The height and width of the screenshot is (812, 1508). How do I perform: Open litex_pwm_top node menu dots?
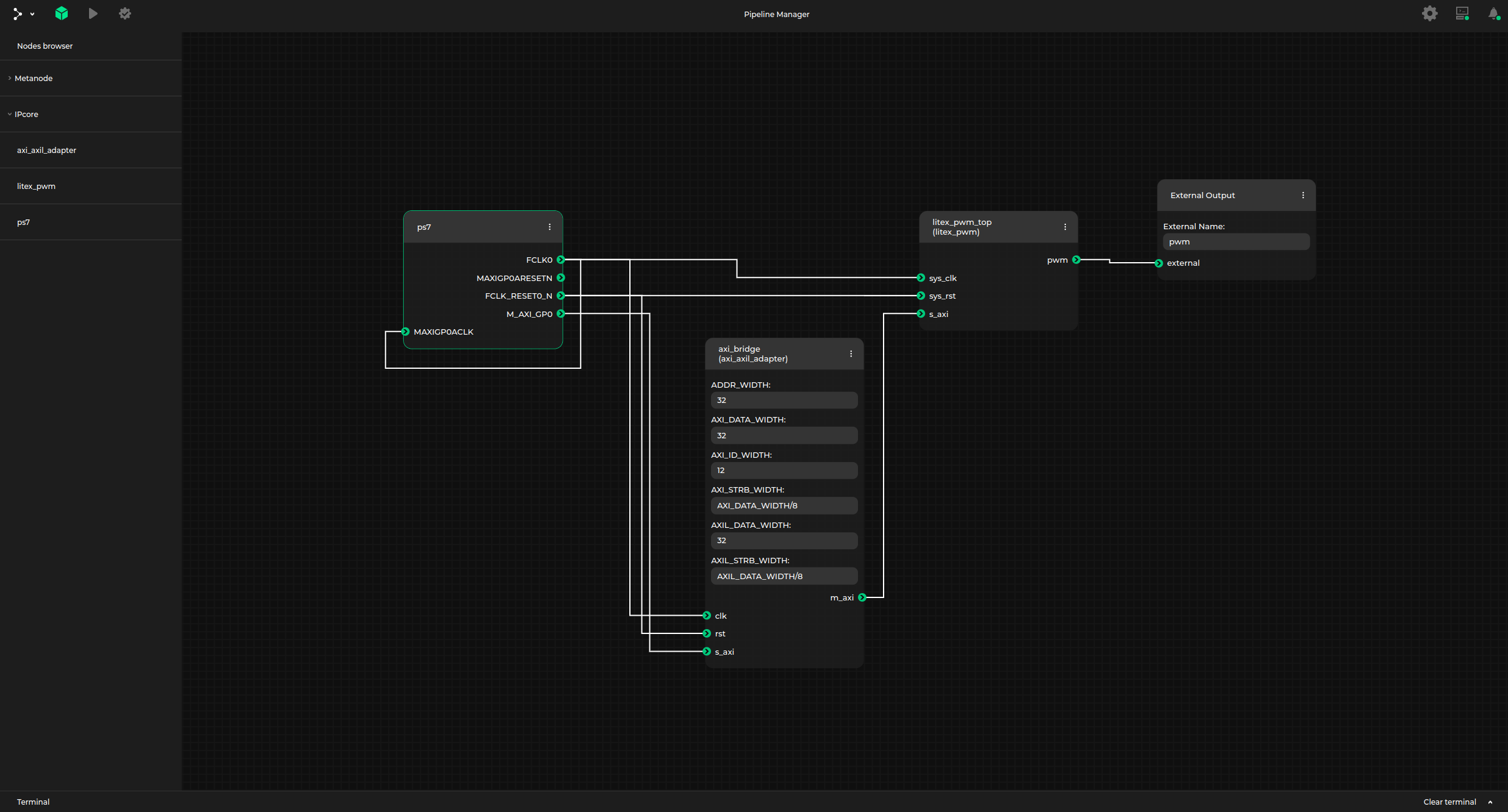tap(1065, 227)
